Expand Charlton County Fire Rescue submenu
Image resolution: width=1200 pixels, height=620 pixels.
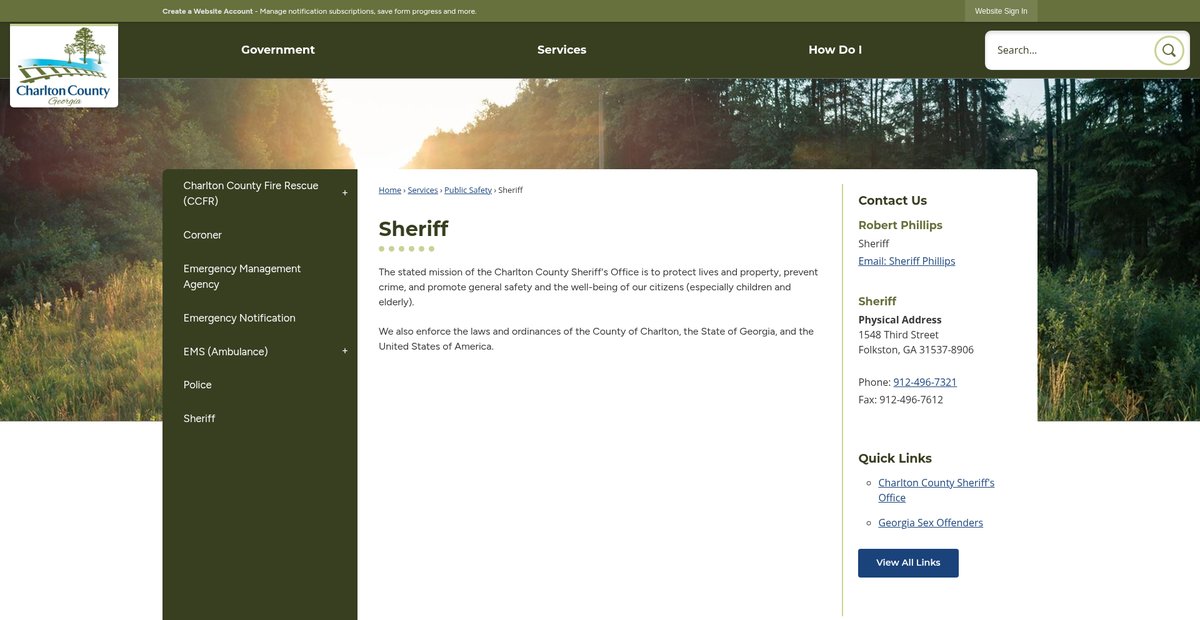click(345, 193)
